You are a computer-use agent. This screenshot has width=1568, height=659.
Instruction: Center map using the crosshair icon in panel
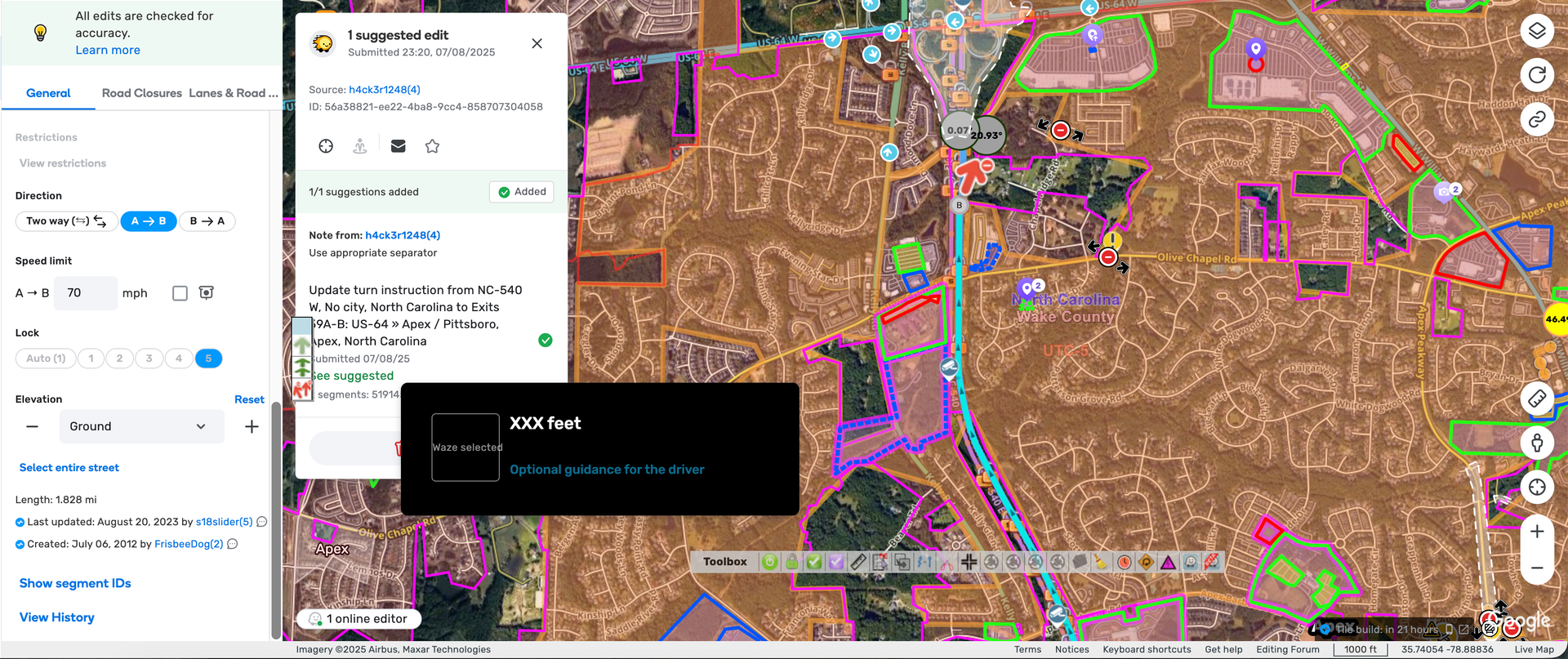(326, 146)
